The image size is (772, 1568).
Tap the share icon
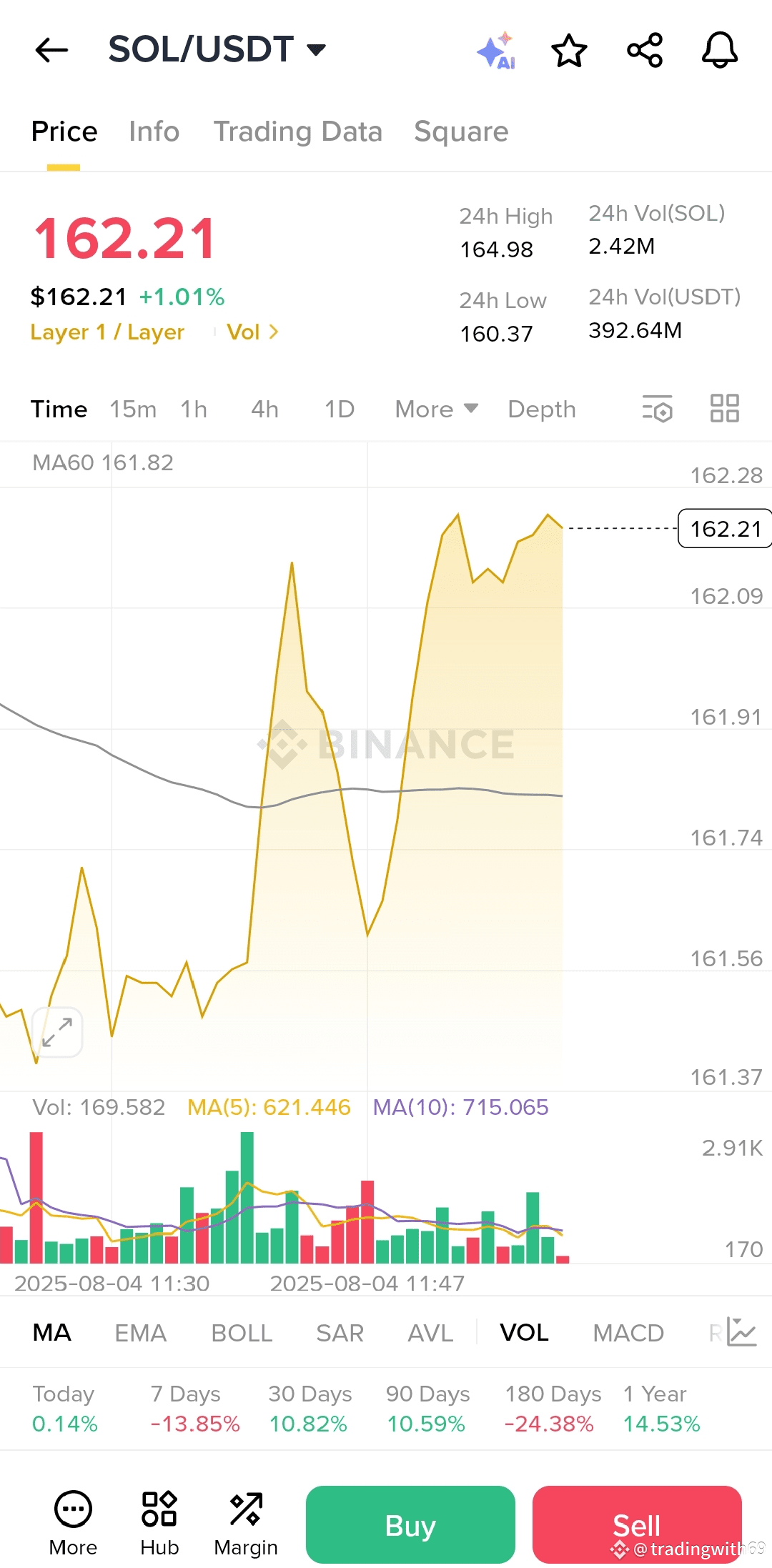point(645,51)
